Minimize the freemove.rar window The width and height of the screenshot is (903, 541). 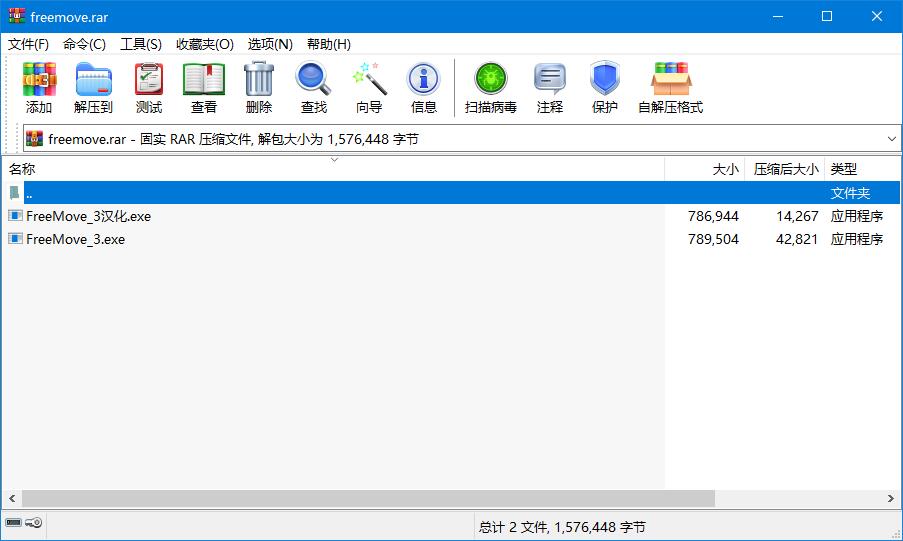click(777, 16)
